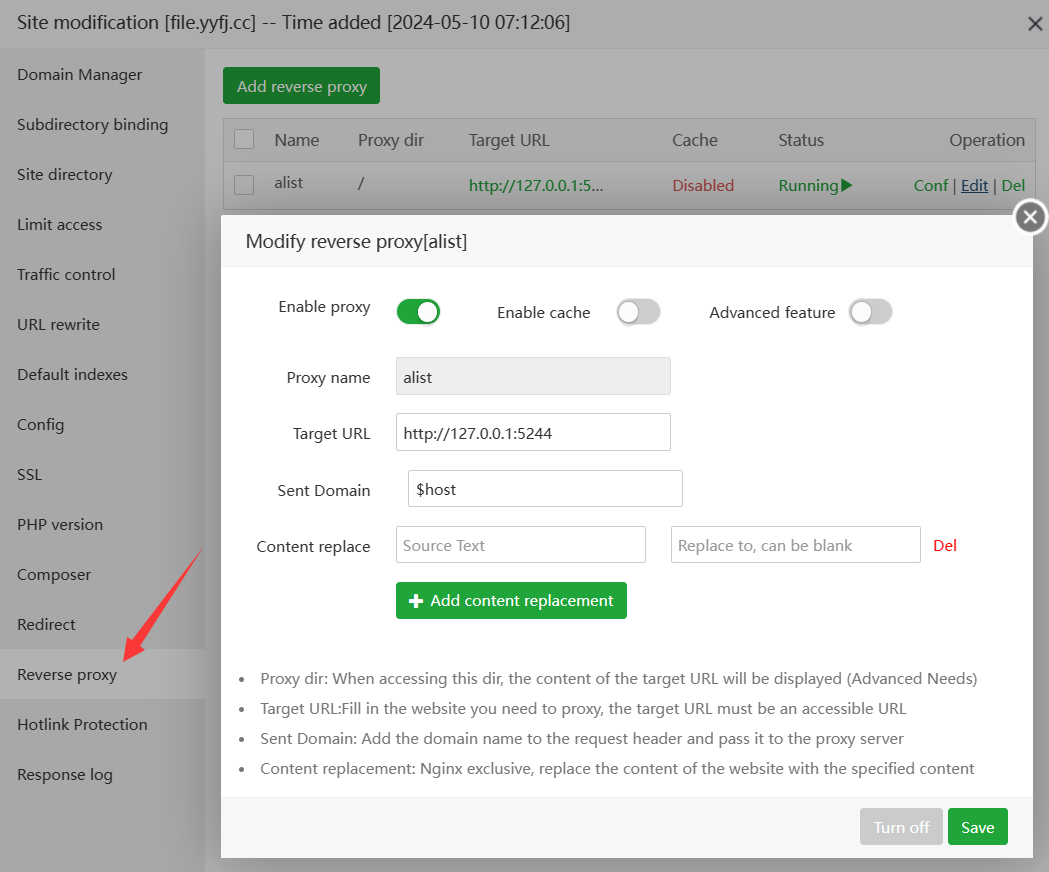Switch to the SSL section
The height and width of the screenshot is (872, 1049).
30,474
